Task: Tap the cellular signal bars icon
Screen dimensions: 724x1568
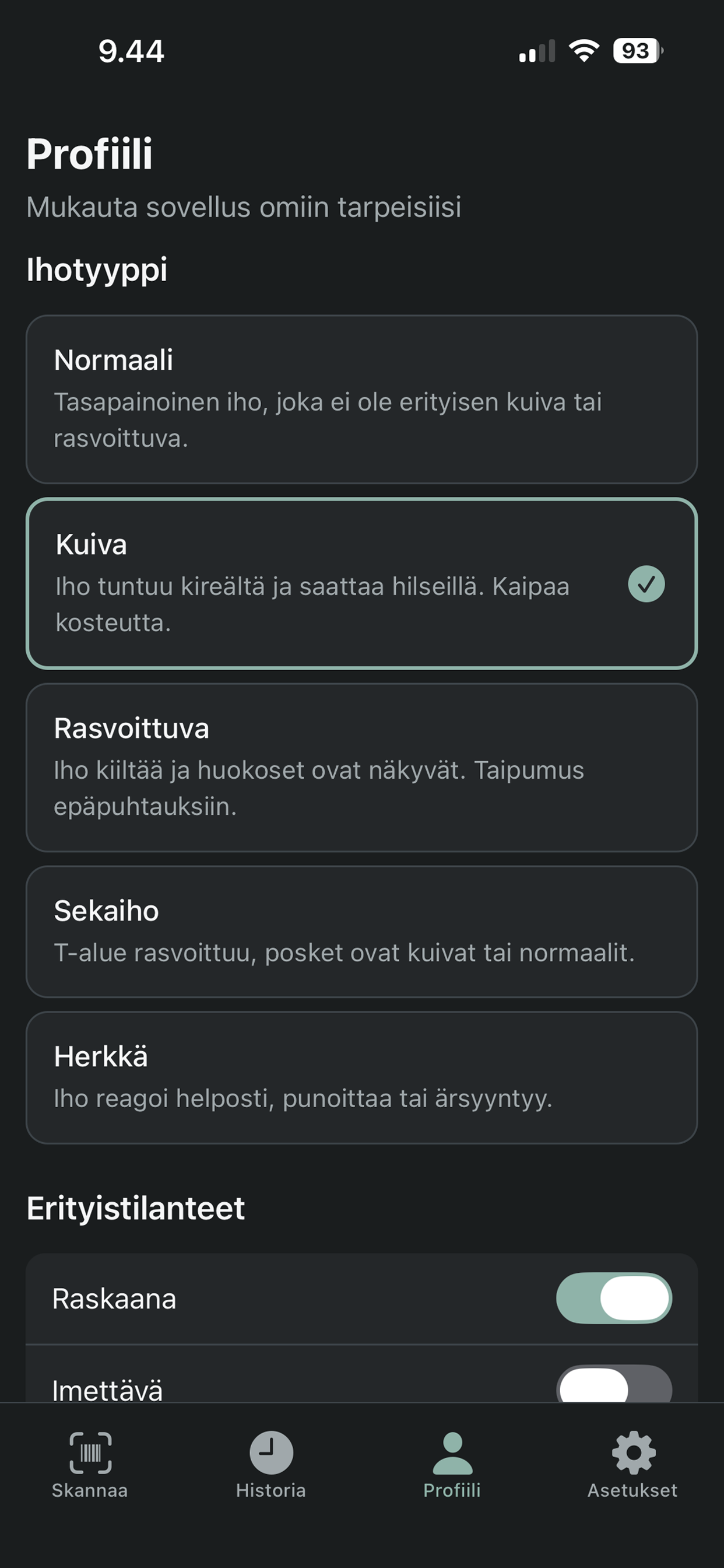Action: (538, 52)
